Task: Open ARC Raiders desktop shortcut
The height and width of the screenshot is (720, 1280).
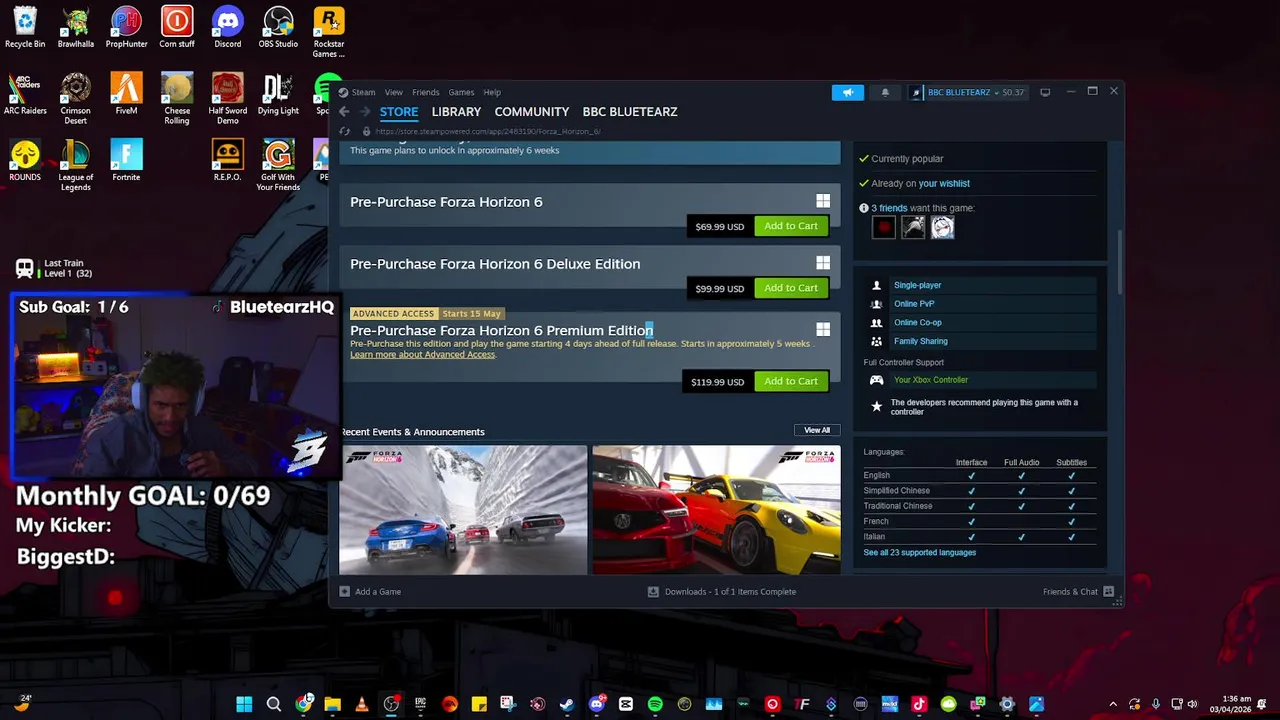Action: [25, 94]
